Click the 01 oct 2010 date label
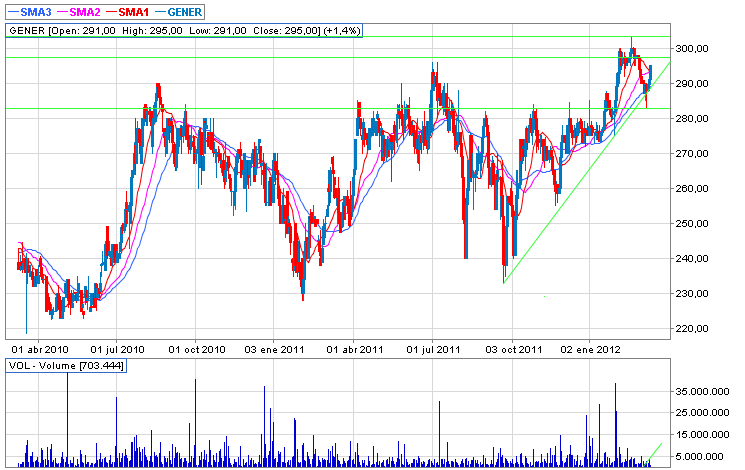 (x=197, y=350)
